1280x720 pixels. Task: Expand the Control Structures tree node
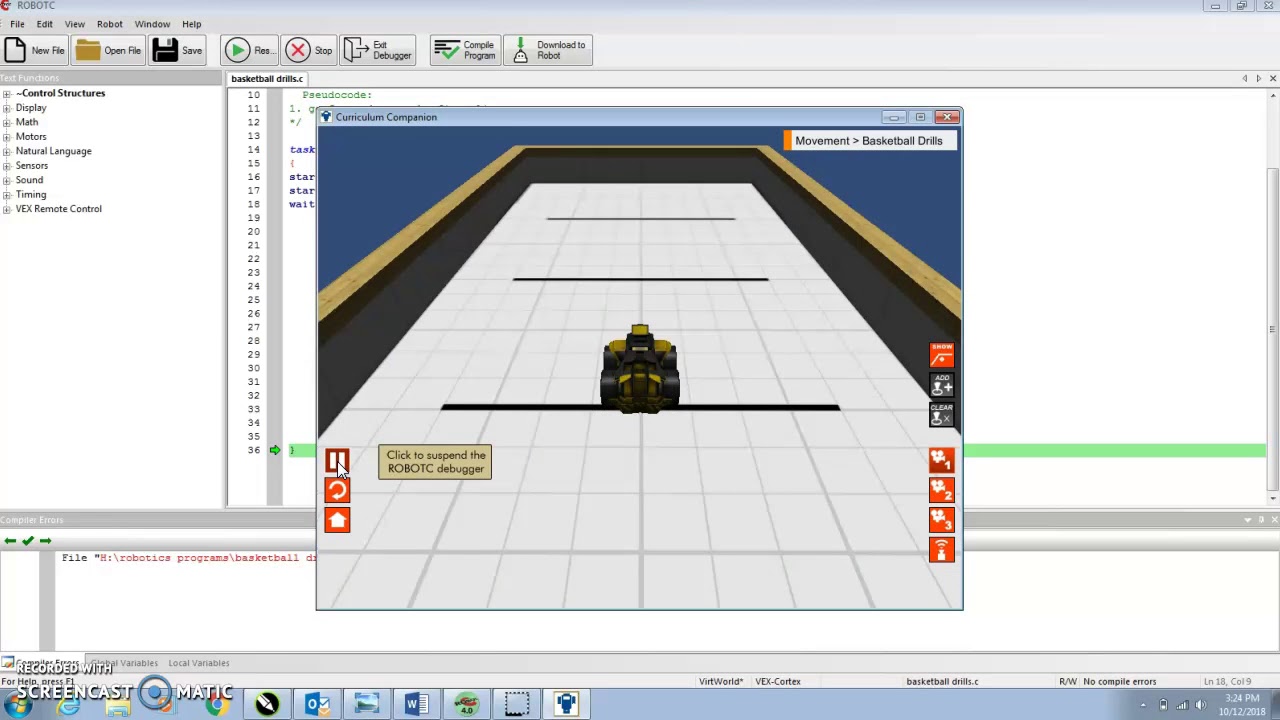(7, 93)
